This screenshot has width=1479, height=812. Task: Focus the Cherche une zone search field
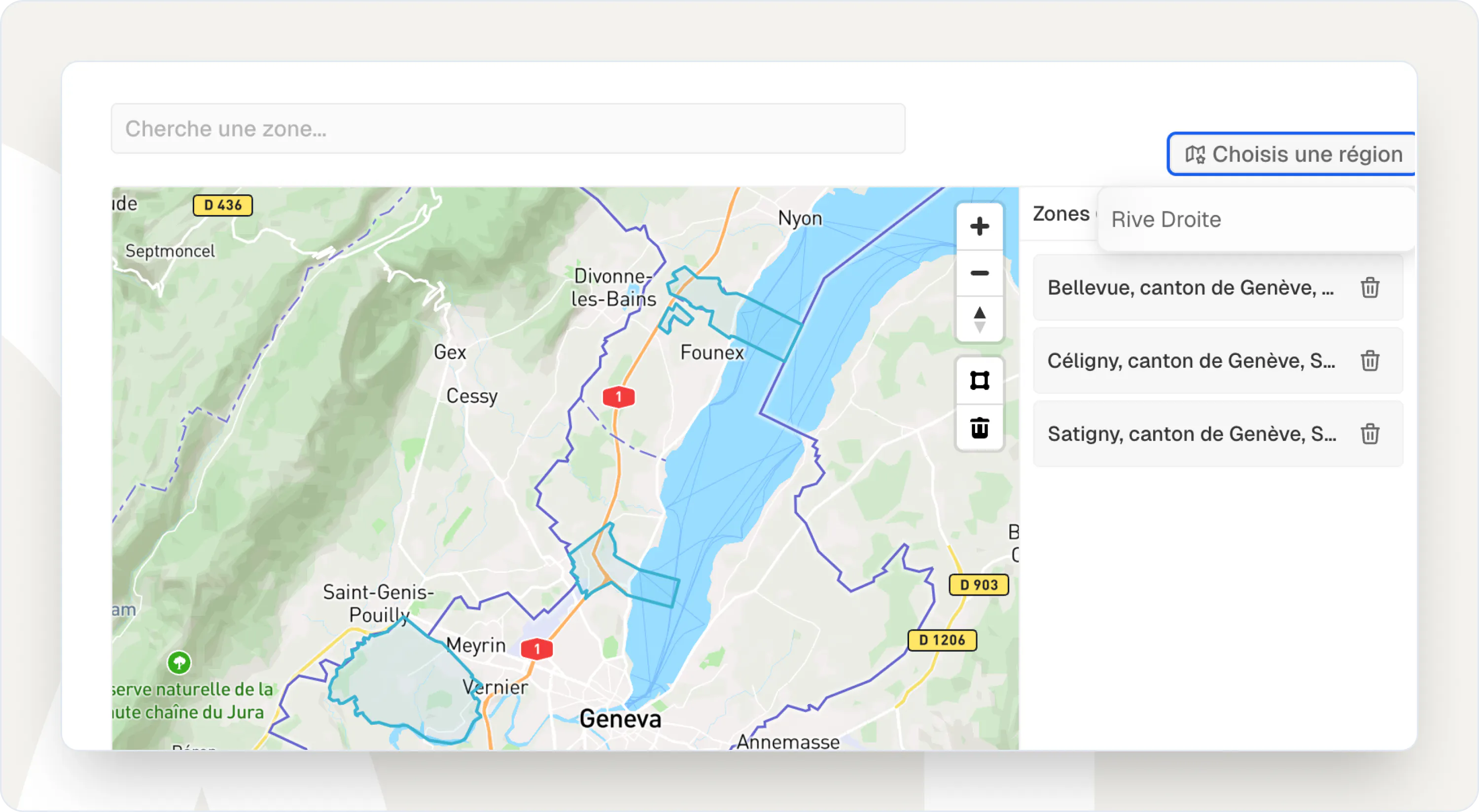[x=508, y=129]
